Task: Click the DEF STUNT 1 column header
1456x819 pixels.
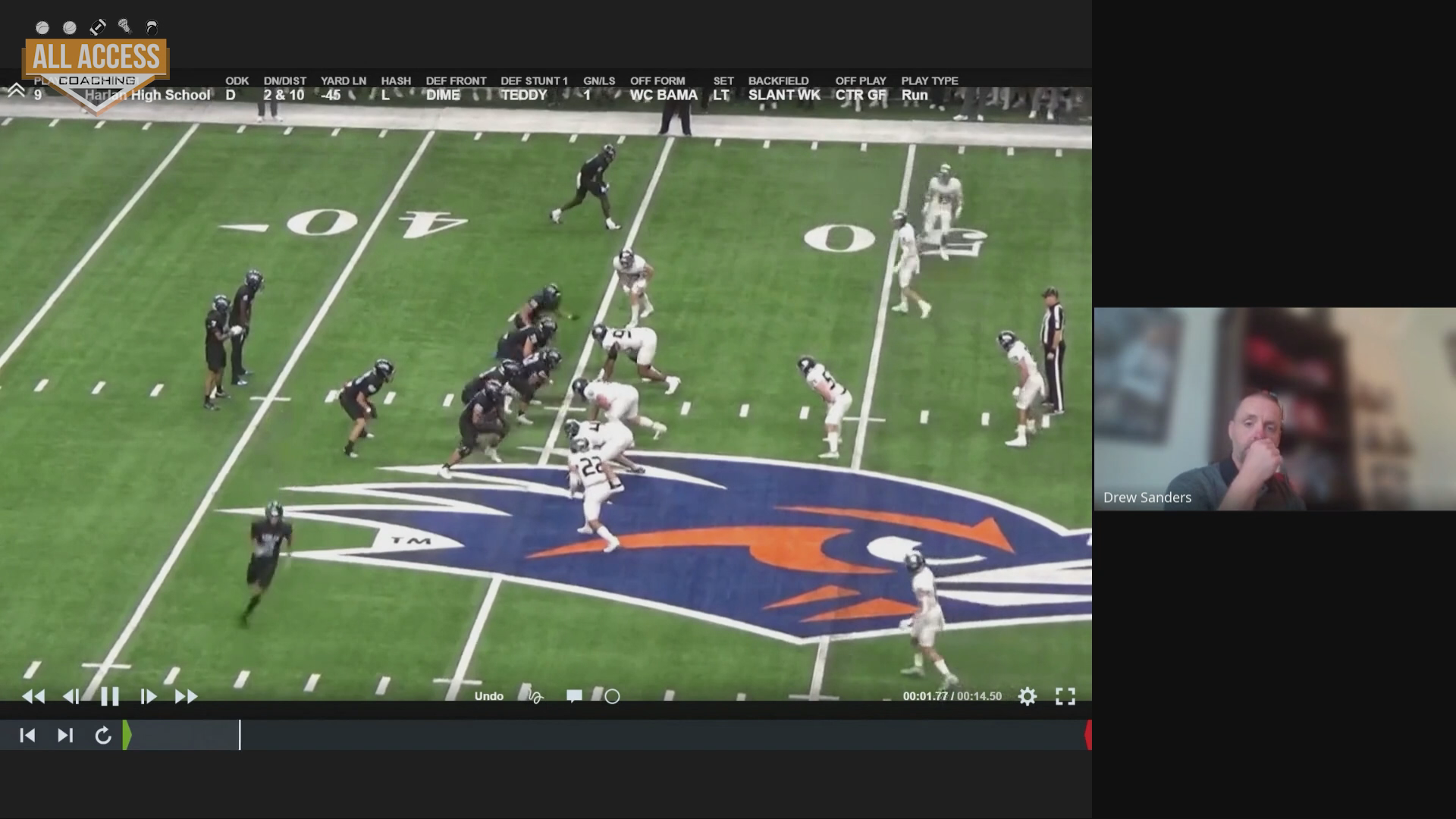Action: tap(534, 80)
